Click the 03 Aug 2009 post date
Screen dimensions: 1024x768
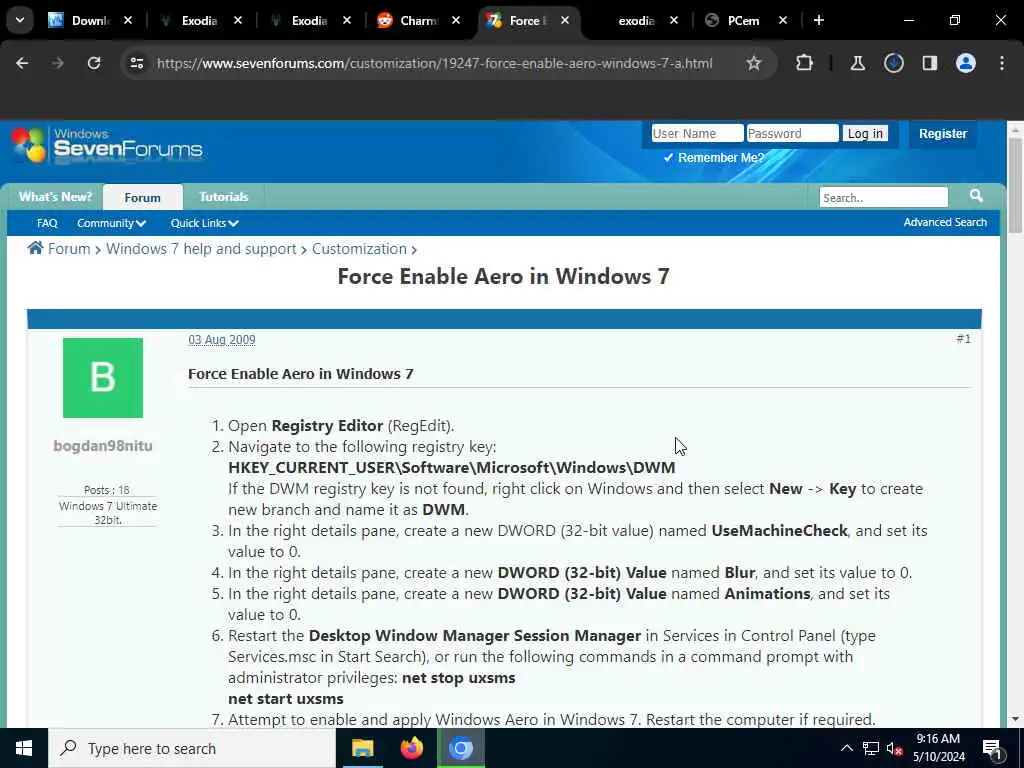(x=221, y=340)
